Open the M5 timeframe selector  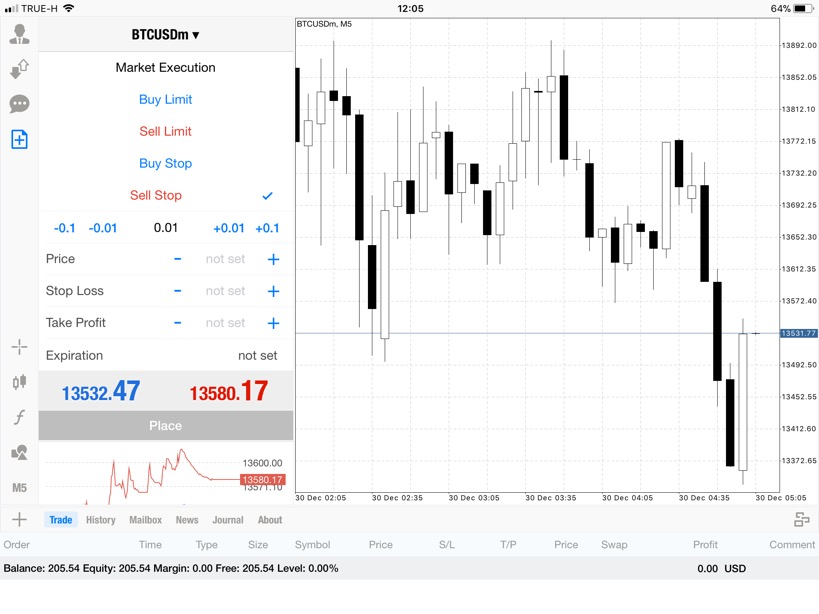click(x=19, y=488)
